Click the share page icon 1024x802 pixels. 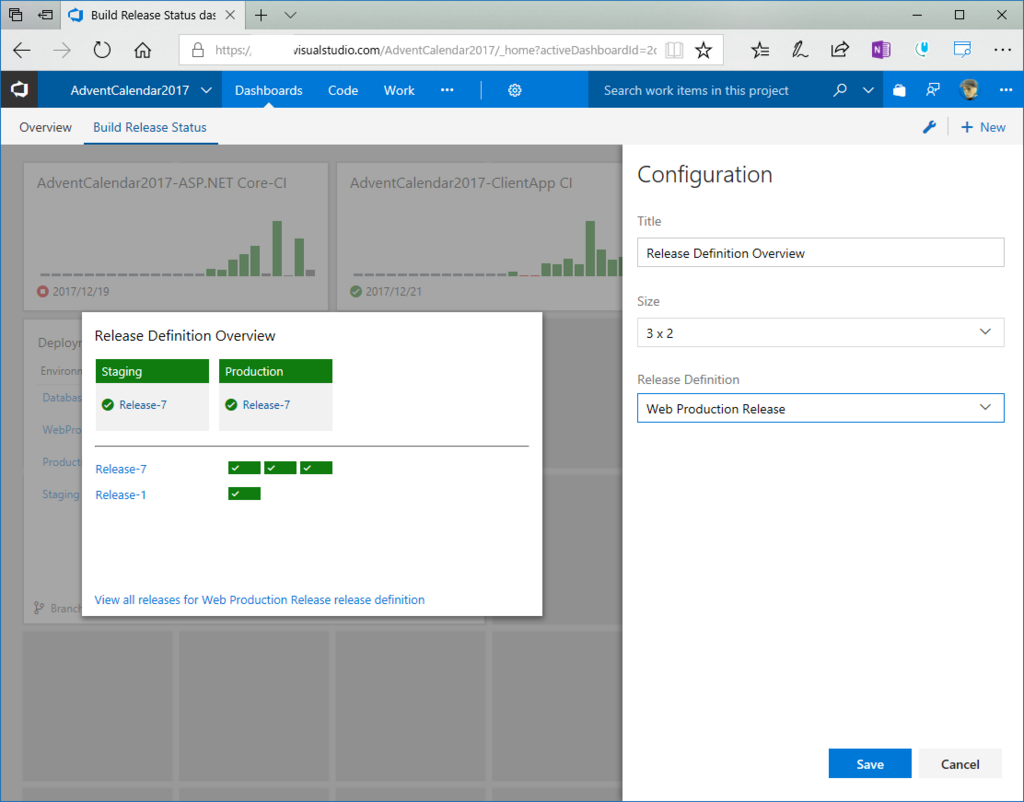click(840, 50)
